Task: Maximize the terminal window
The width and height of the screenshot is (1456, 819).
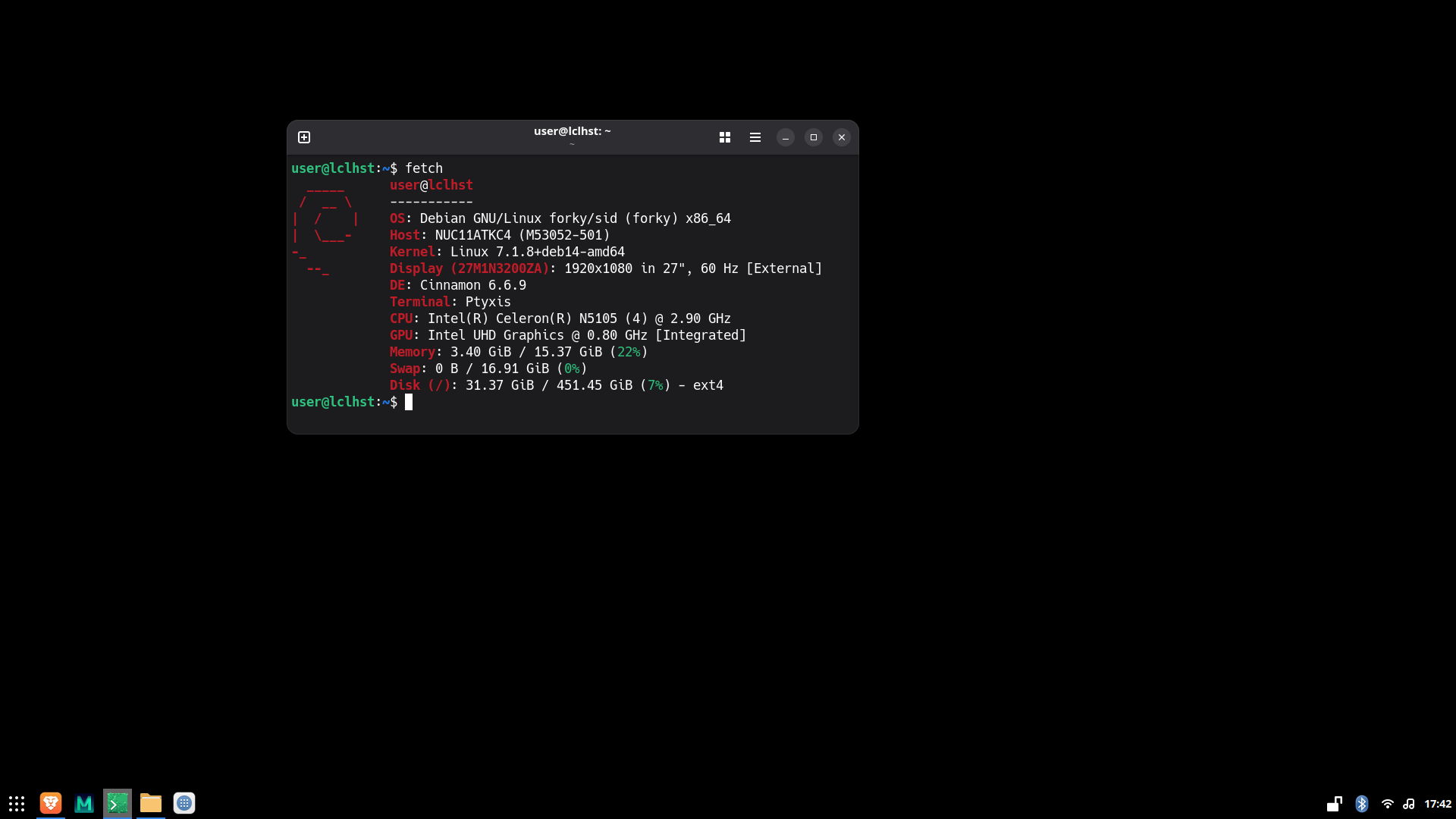Action: (x=814, y=137)
